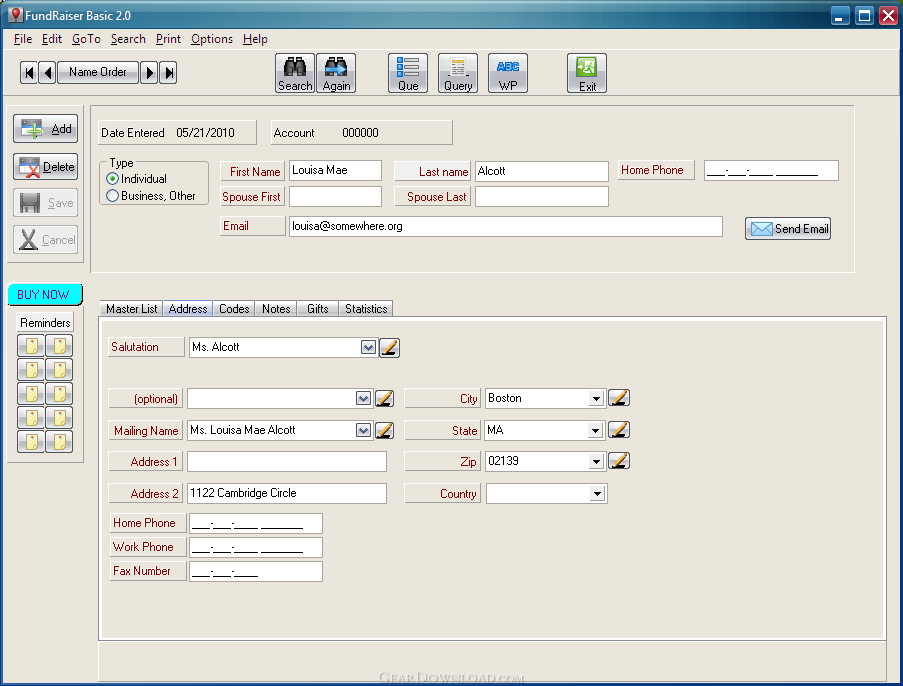Open the File menu

[x=22, y=39]
